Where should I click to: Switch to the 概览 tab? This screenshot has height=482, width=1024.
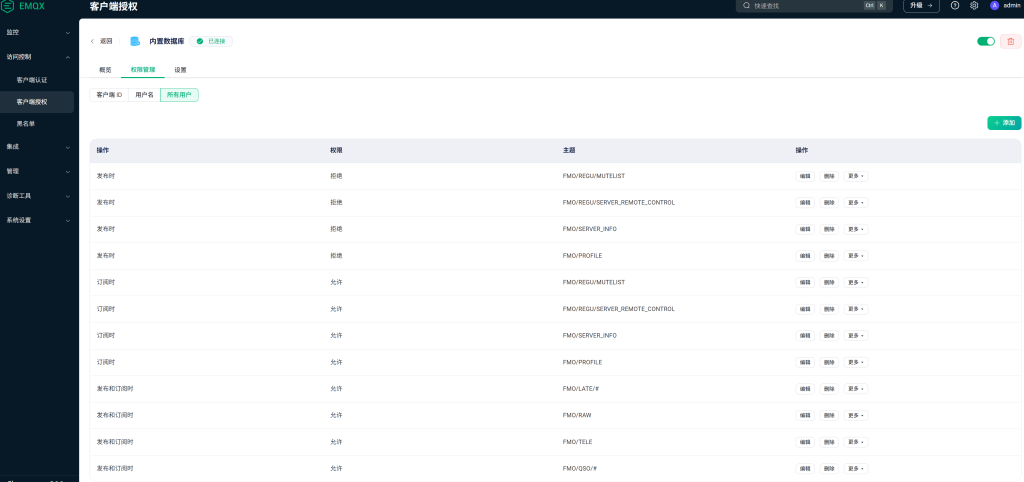point(105,70)
